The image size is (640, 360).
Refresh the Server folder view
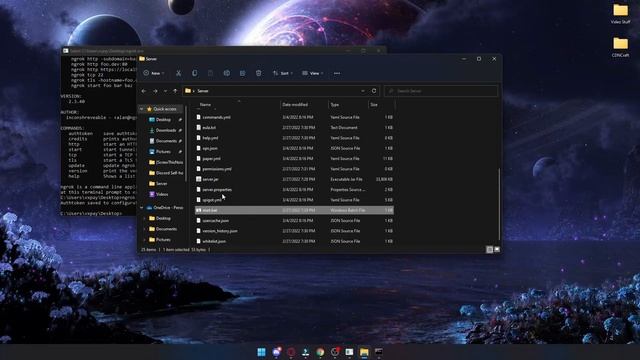click(x=374, y=91)
